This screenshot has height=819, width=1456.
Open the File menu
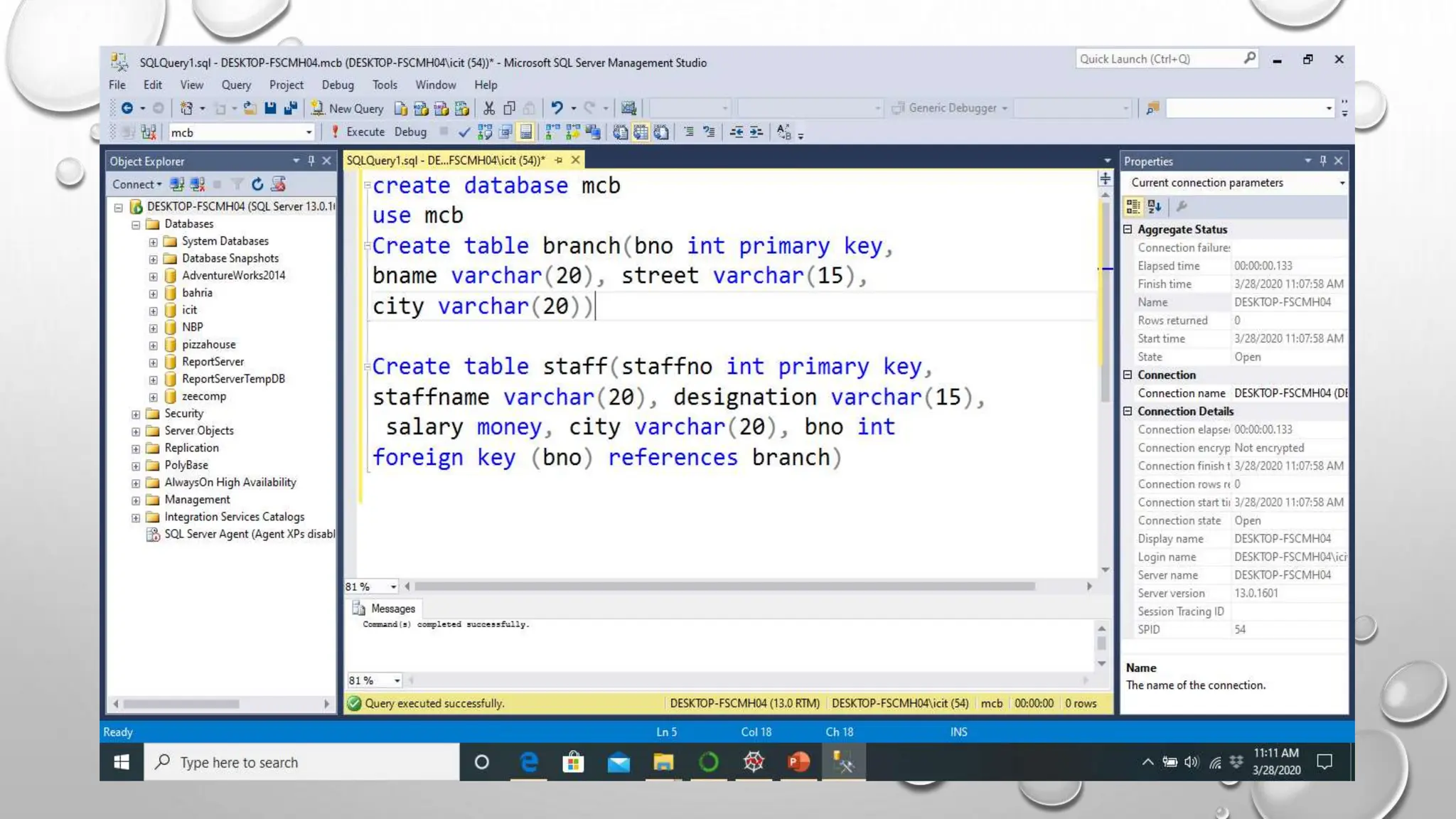point(117,85)
